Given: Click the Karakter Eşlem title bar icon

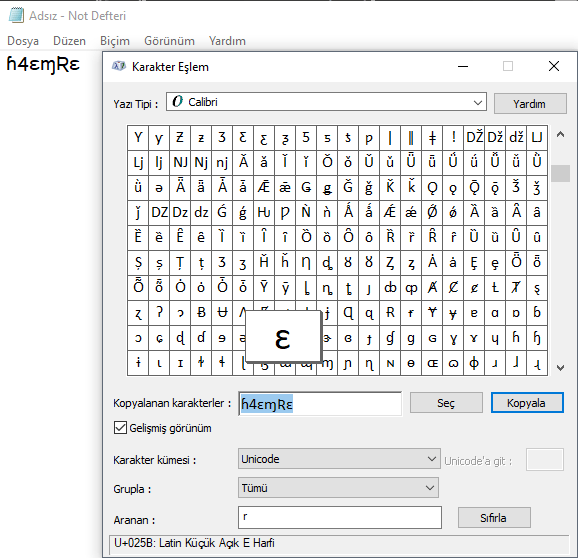Looking at the screenshot, I should 119,66.
